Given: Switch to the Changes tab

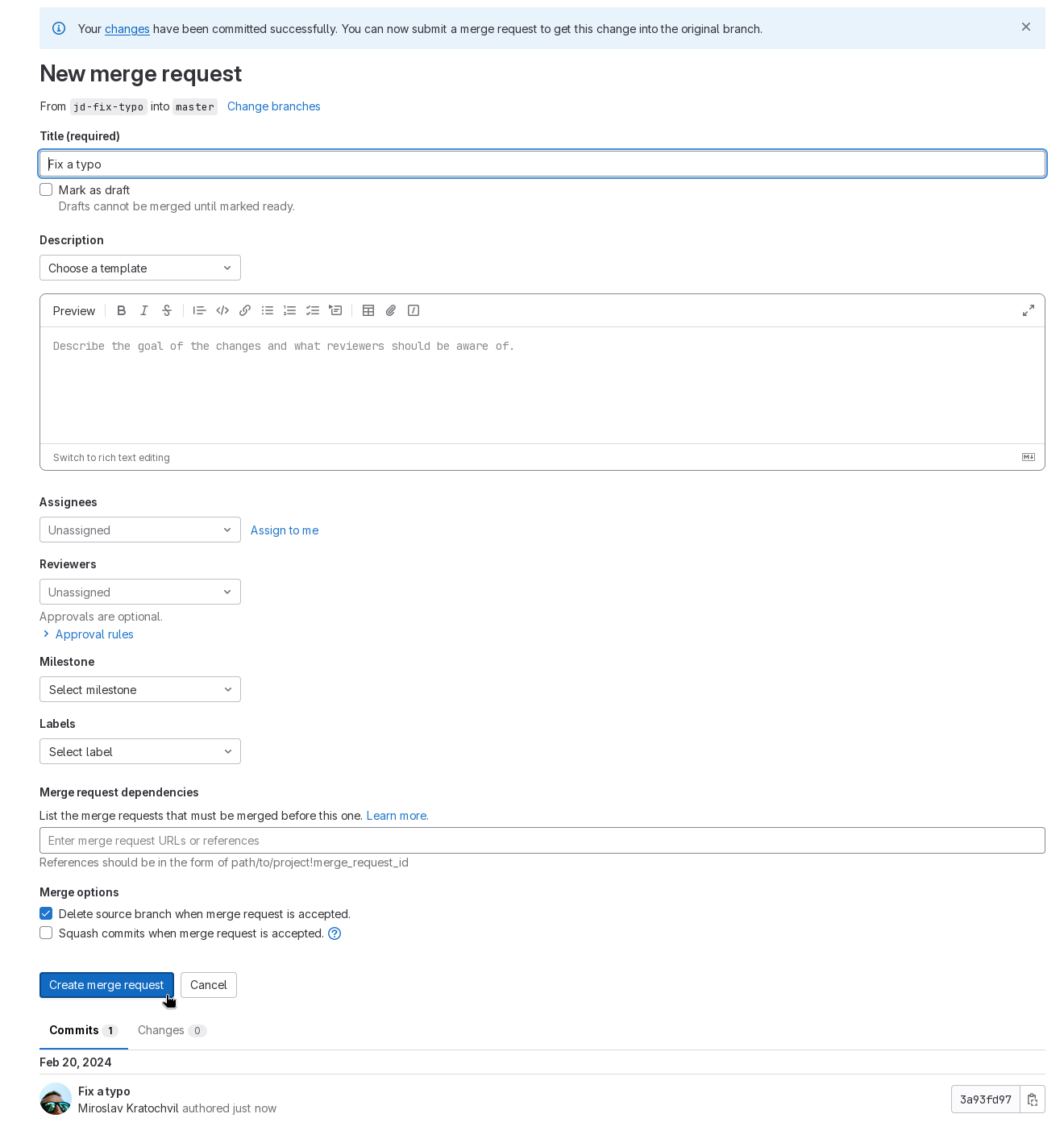Looking at the screenshot, I should coord(171,1030).
